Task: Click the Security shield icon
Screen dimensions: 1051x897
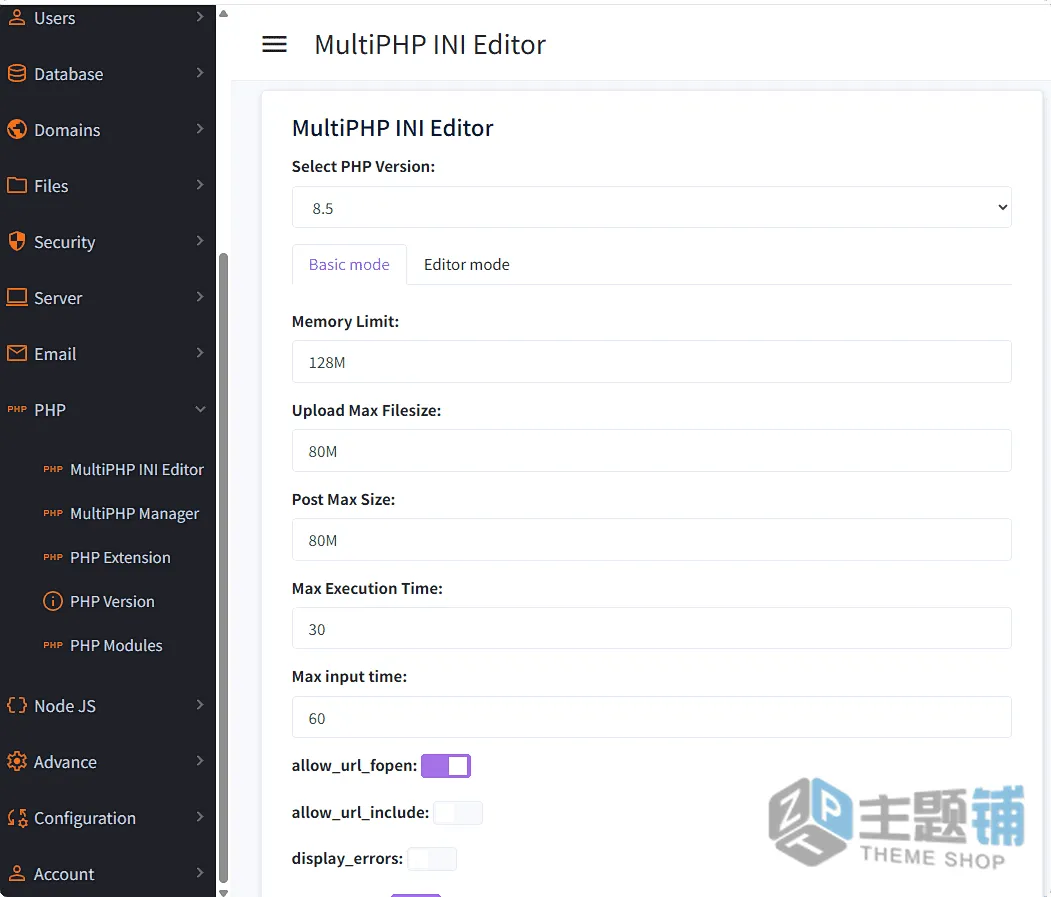Action: 17,241
